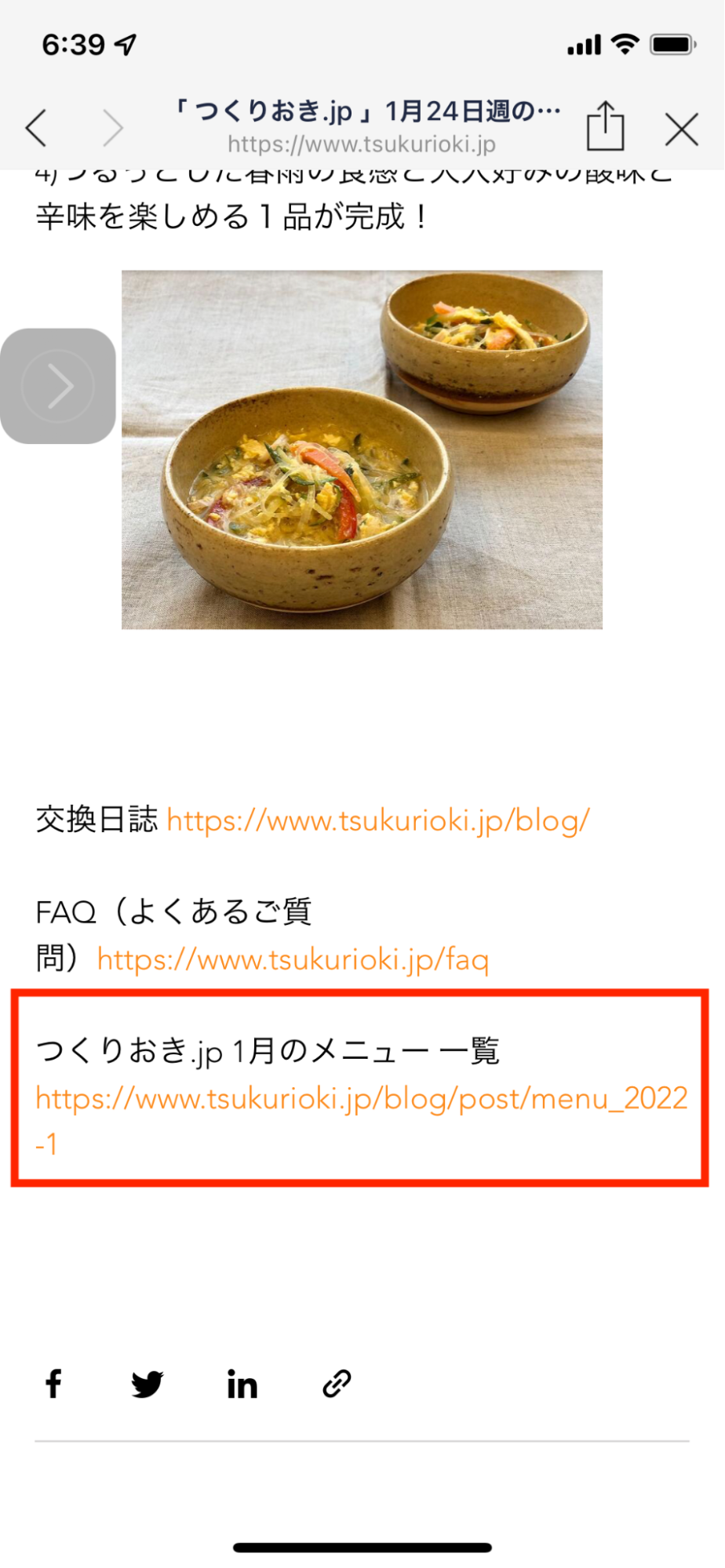The image size is (725, 1568).
Task: Tap the つくりおき.jp 1月のメニュー一覧 heading
Action: click(x=268, y=1051)
